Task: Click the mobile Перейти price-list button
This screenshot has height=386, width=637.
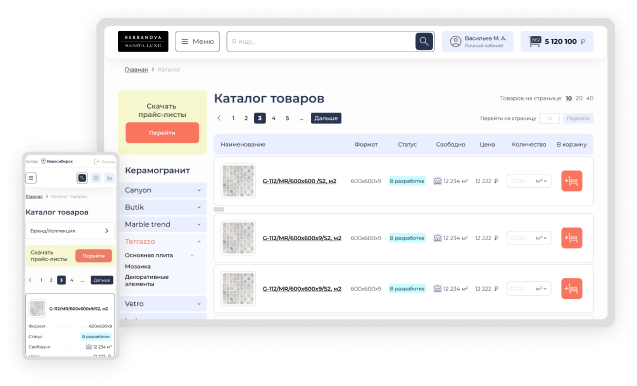Action: (x=93, y=256)
